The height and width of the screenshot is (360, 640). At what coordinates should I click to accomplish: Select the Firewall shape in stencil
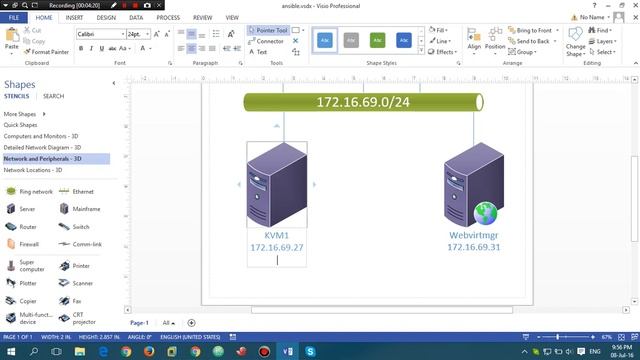tap(22, 244)
